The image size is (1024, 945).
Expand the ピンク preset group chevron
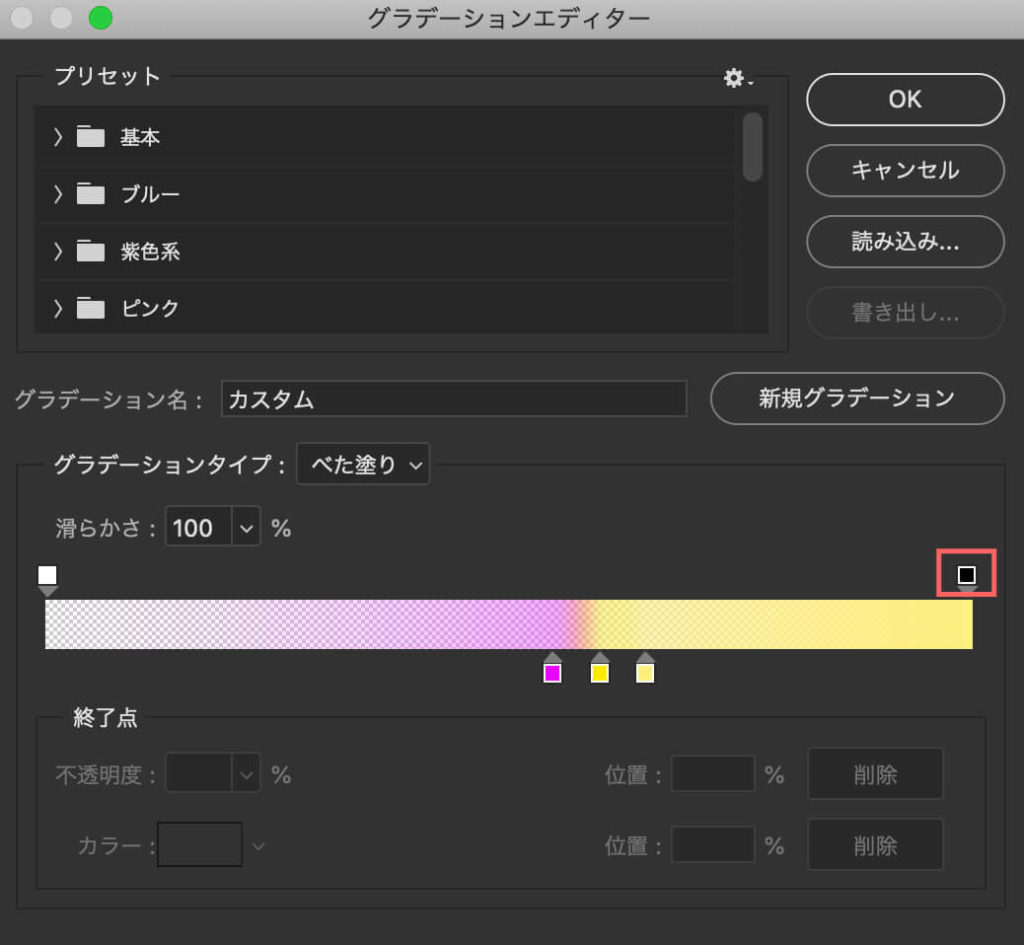coord(58,308)
